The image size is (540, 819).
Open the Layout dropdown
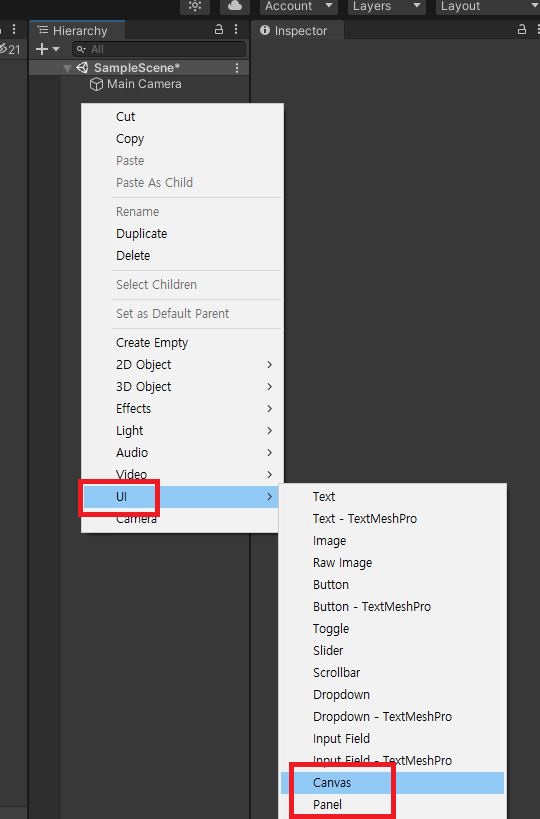487,6
